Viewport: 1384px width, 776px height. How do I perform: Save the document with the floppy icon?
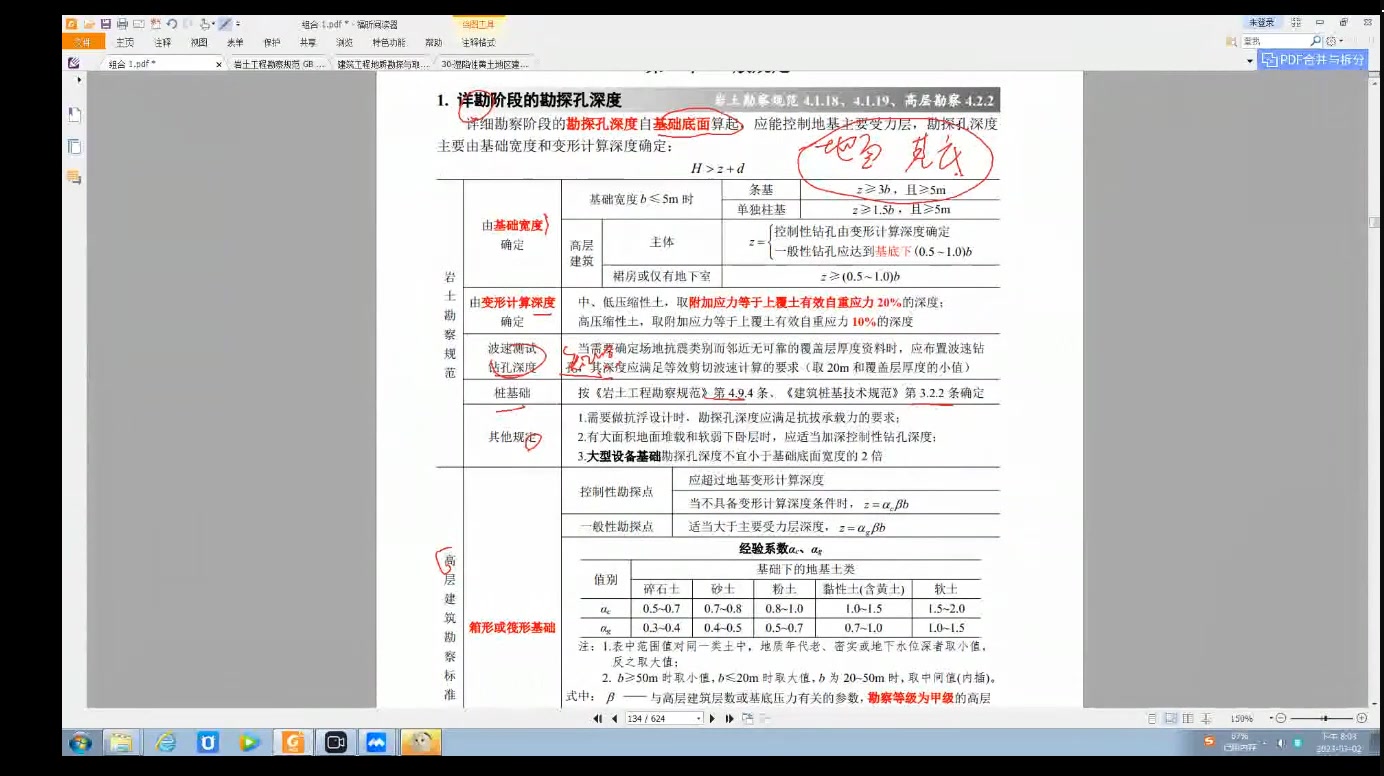105,23
